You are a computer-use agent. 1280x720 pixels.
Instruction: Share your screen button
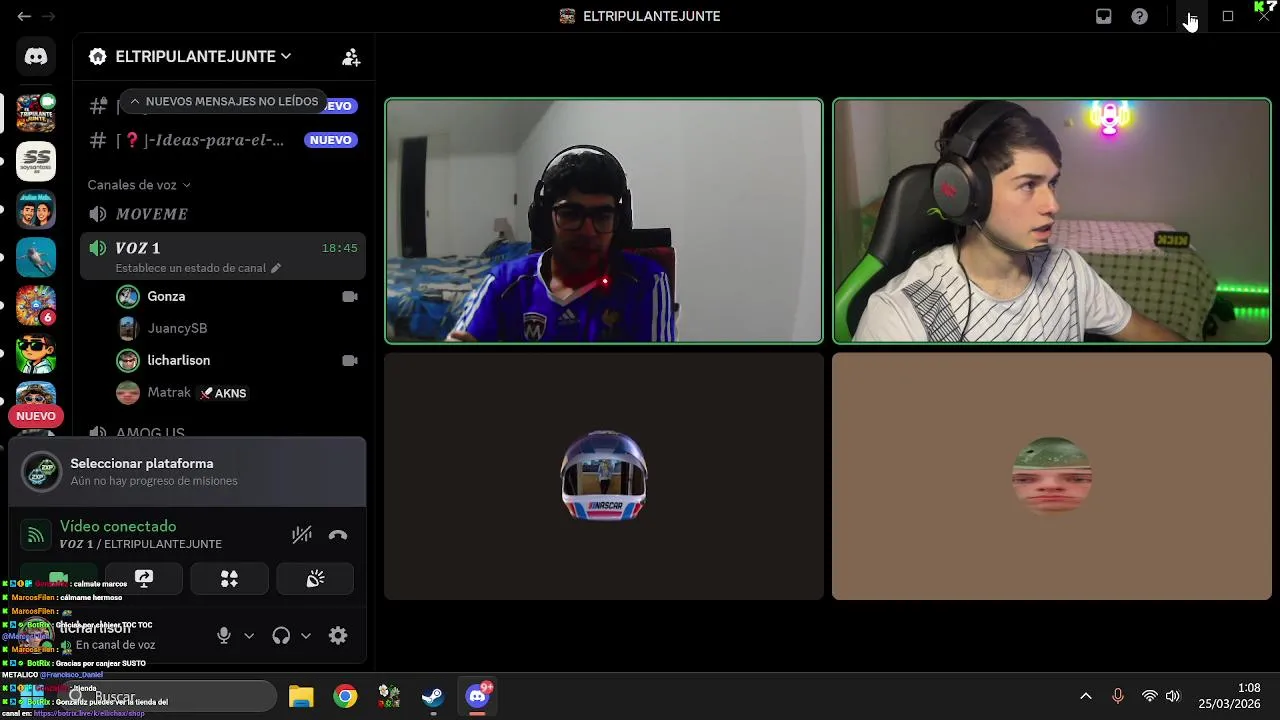tap(144, 579)
